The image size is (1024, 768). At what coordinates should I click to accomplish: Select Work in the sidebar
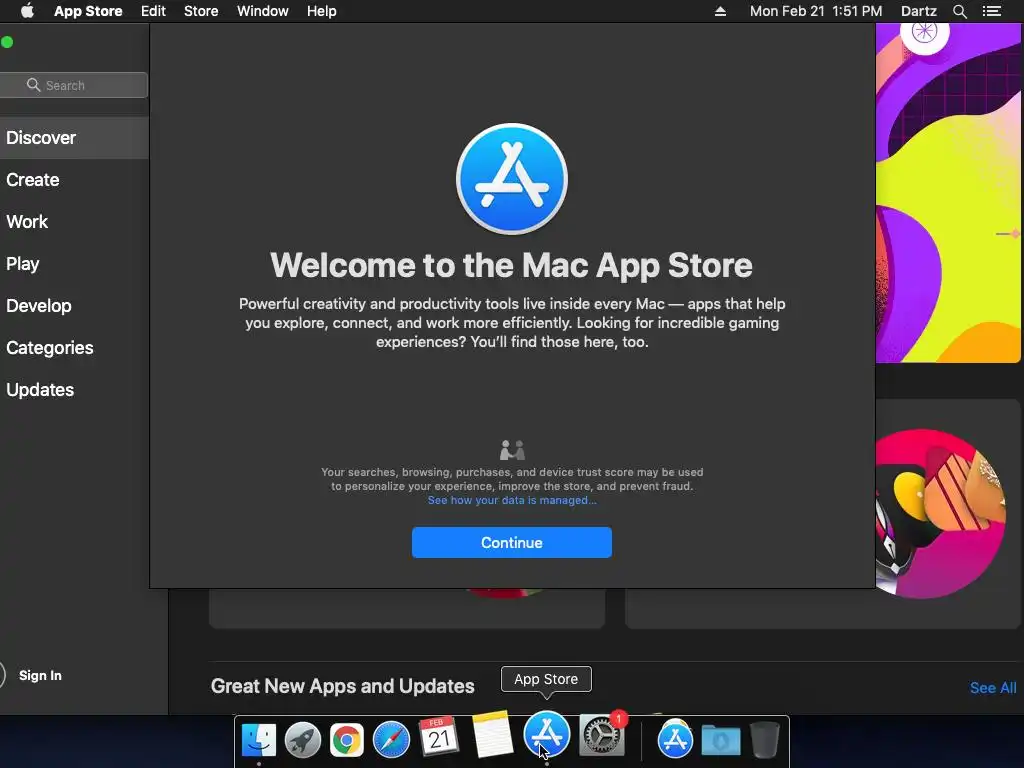74,221
